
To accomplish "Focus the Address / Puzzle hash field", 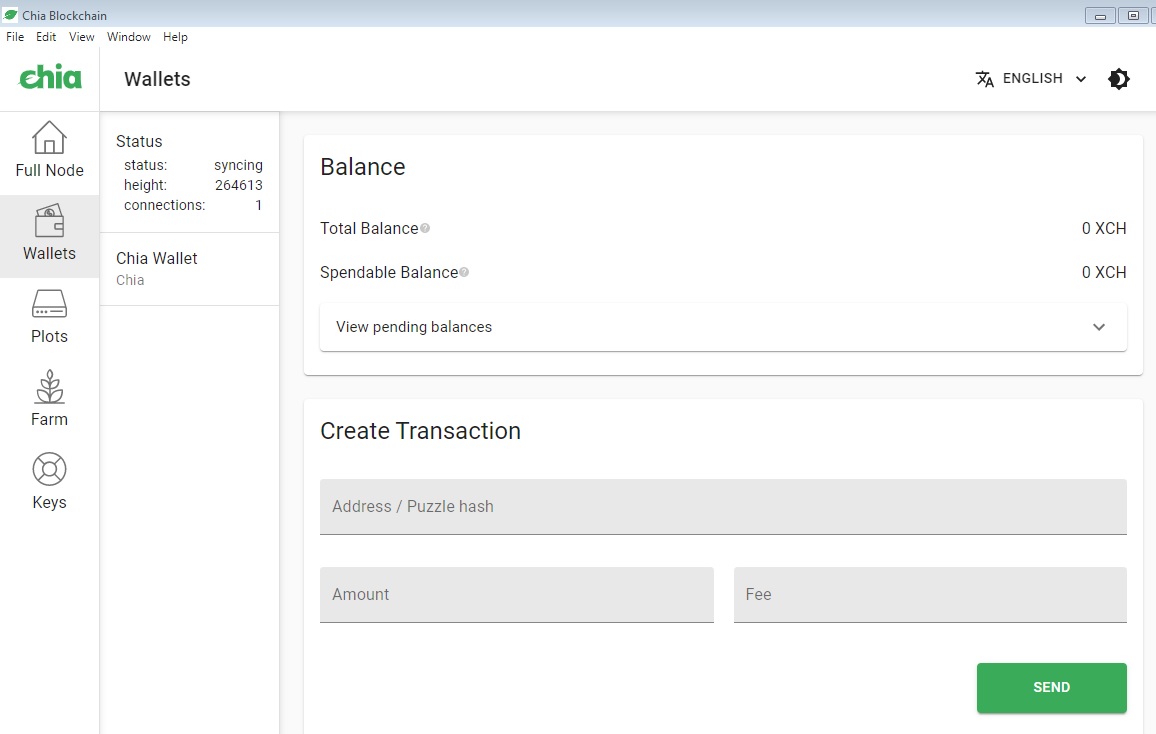I will (x=723, y=507).
